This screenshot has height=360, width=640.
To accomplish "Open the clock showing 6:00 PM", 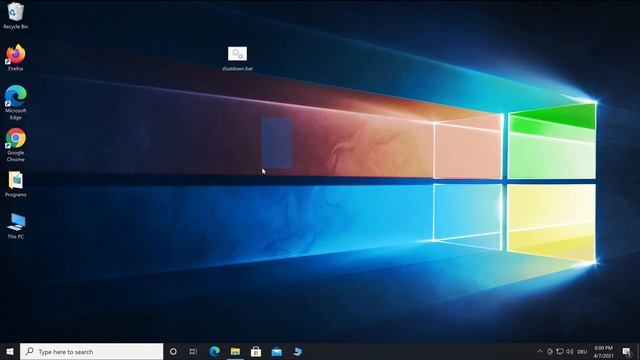I will tap(604, 351).
